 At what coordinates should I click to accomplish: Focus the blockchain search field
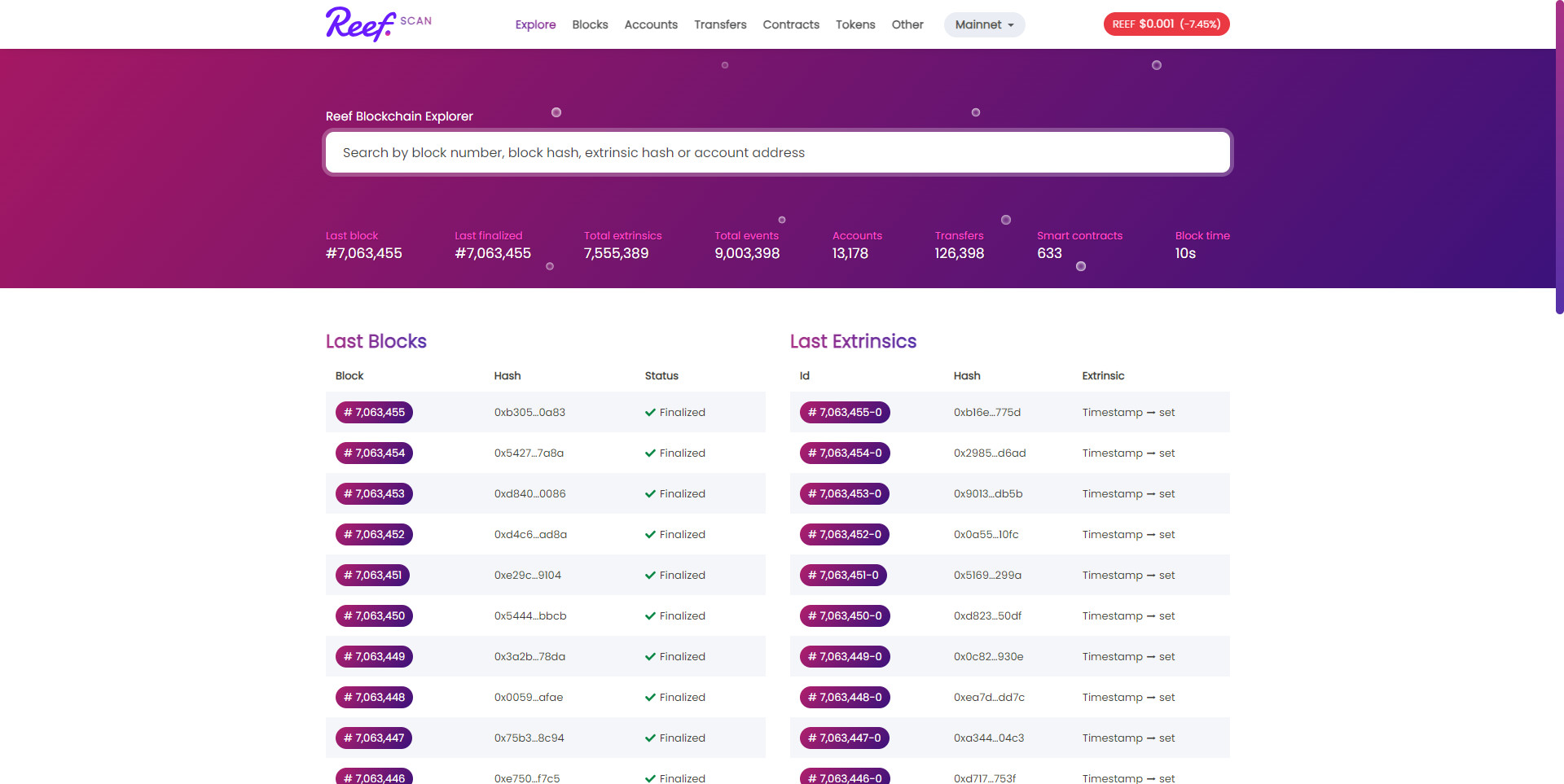[x=777, y=153]
